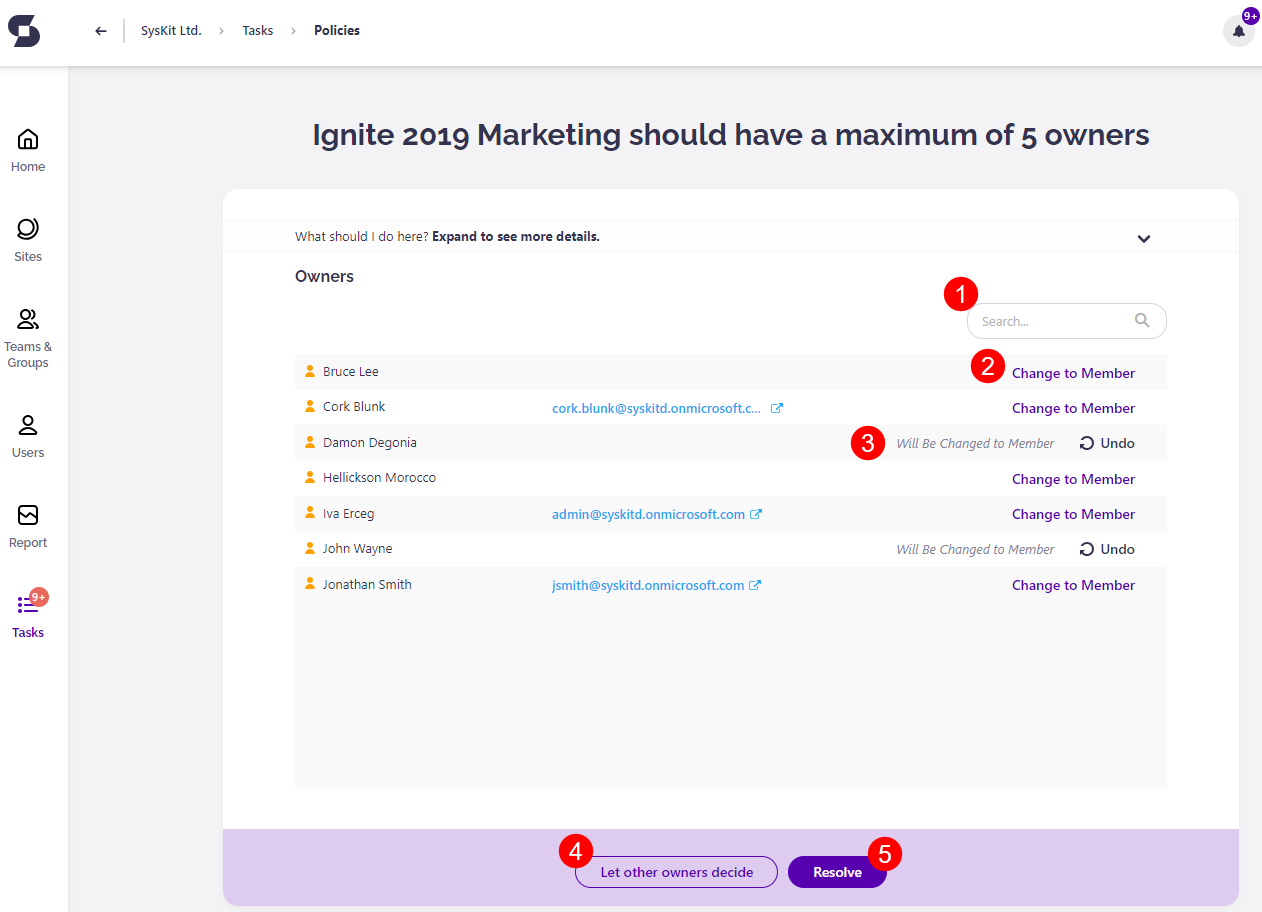Focus the owners Search field
This screenshot has height=912, width=1262.
point(1050,321)
